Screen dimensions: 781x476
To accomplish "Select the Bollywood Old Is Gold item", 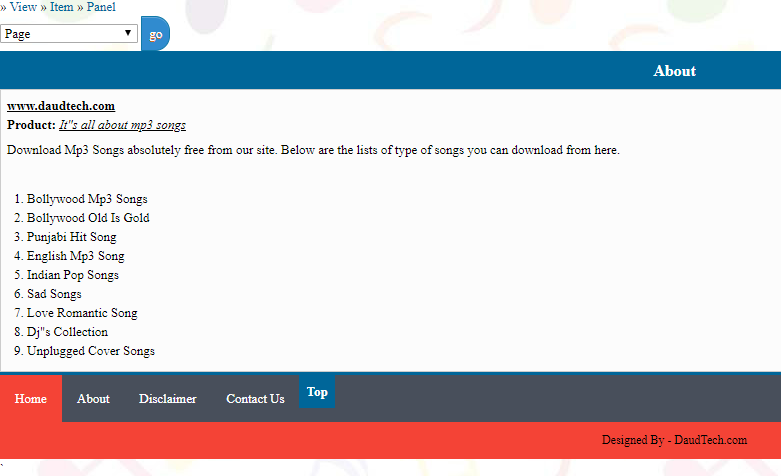I will click(88, 218).
